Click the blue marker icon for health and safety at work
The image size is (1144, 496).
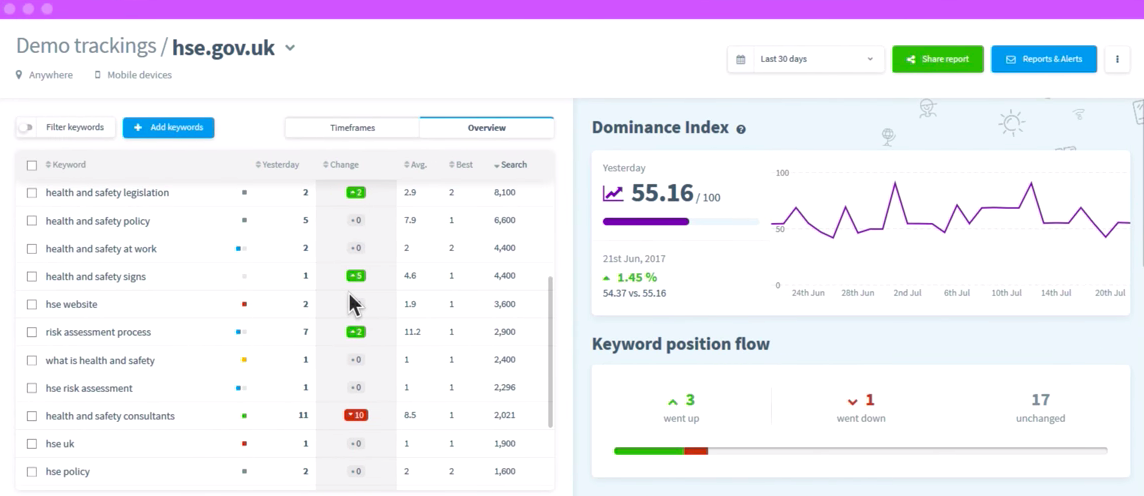pos(241,249)
